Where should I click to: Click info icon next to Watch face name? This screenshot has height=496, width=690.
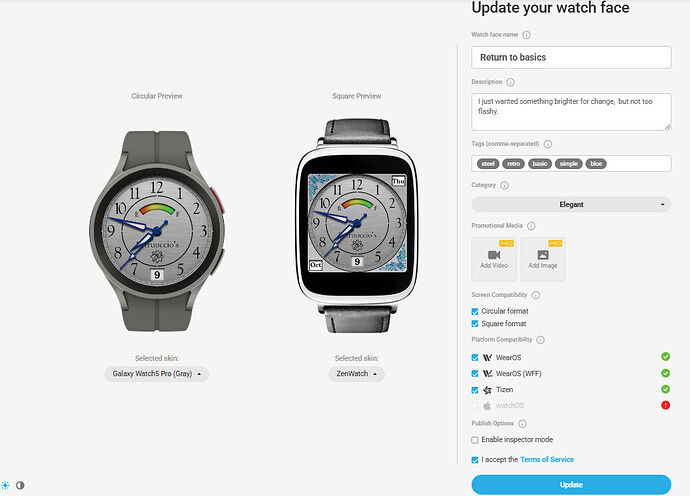point(526,35)
